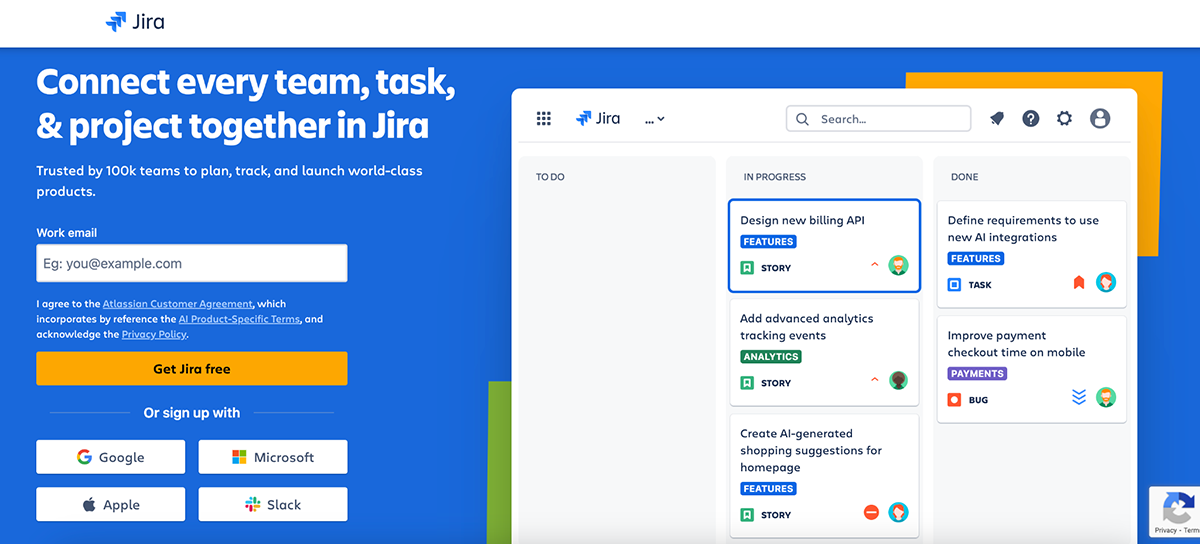Click the lowest priority chevrons on payment card
1200x544 pixels.
[x=1079, y=398]
